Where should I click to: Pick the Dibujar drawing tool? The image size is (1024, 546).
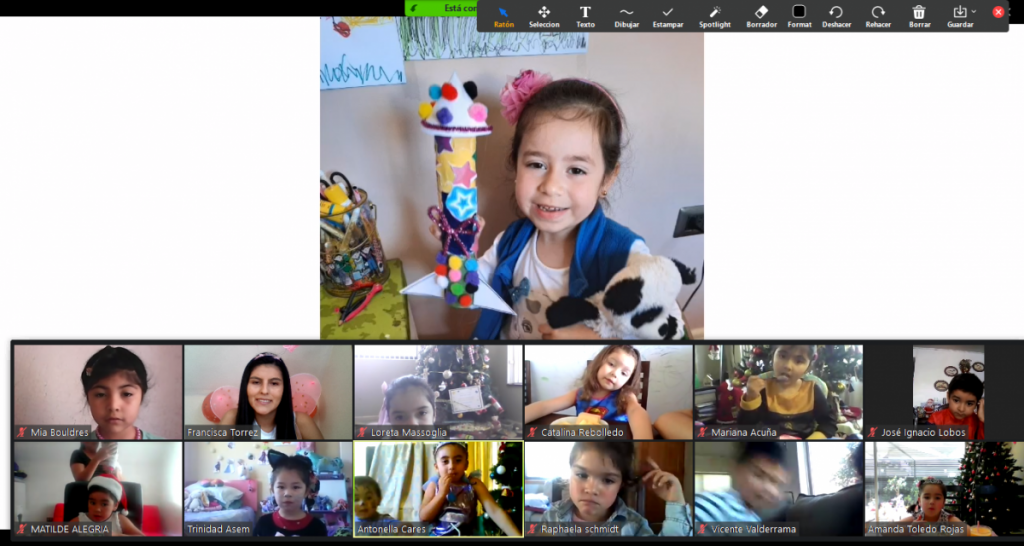[x=626, y=15]
